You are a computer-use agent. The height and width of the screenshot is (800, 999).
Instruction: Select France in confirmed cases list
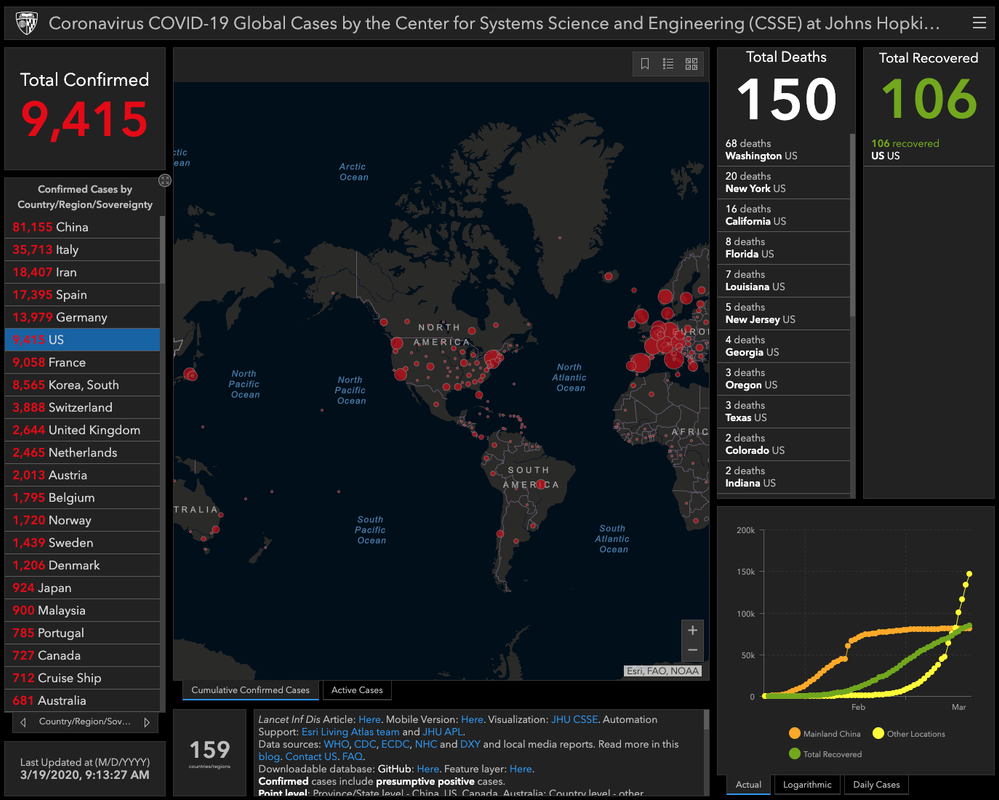(82, 362)
